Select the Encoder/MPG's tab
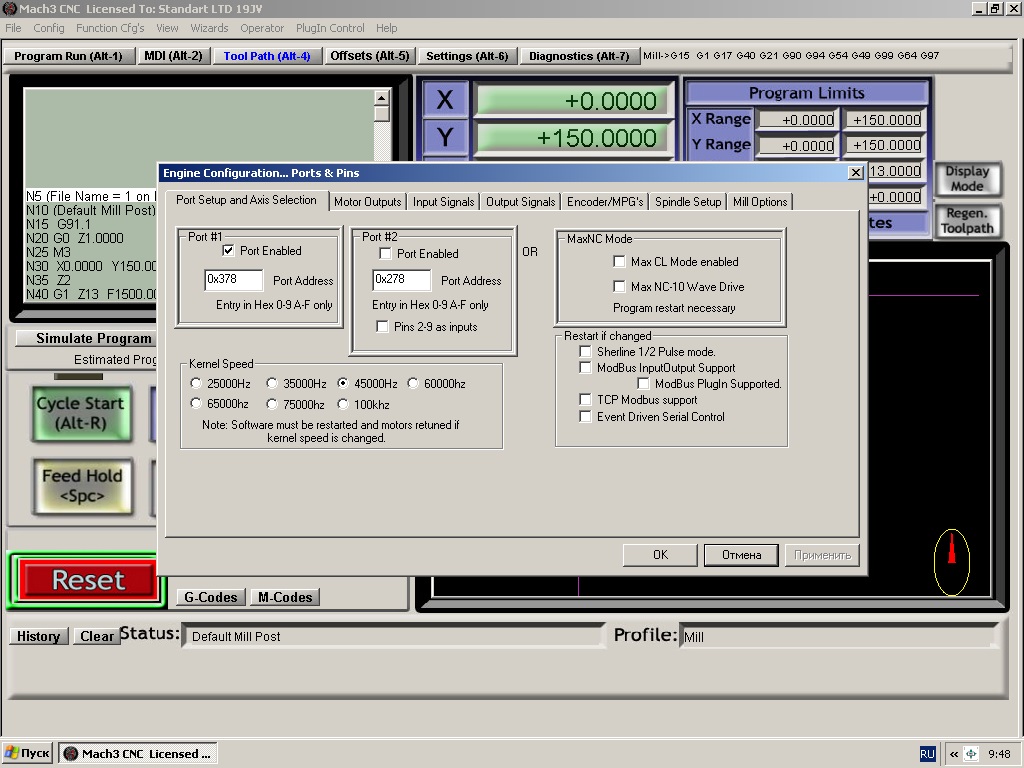This screenshot has width=1024, height=768. coord(605,202)
